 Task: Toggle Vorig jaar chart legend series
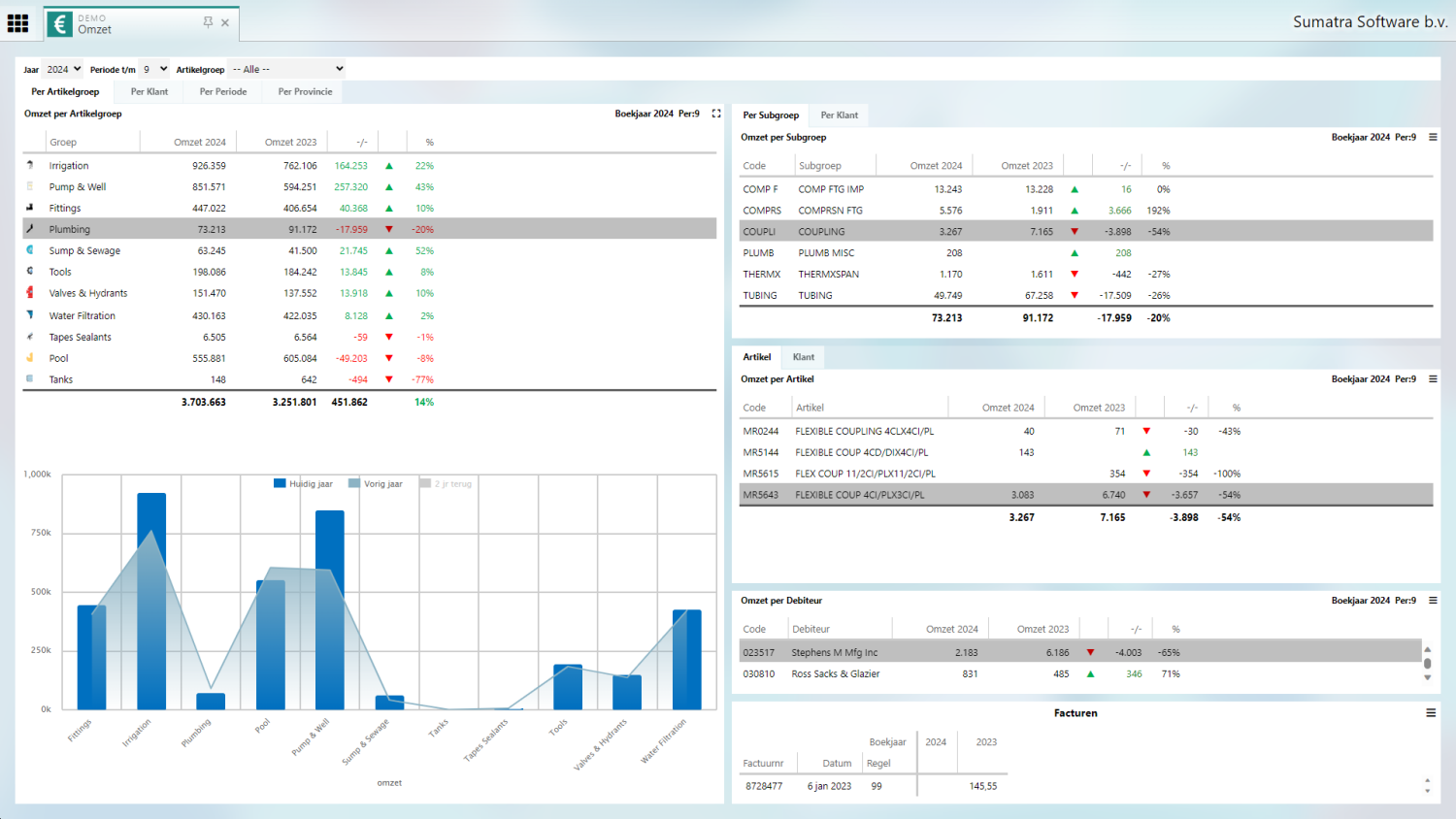376,483
